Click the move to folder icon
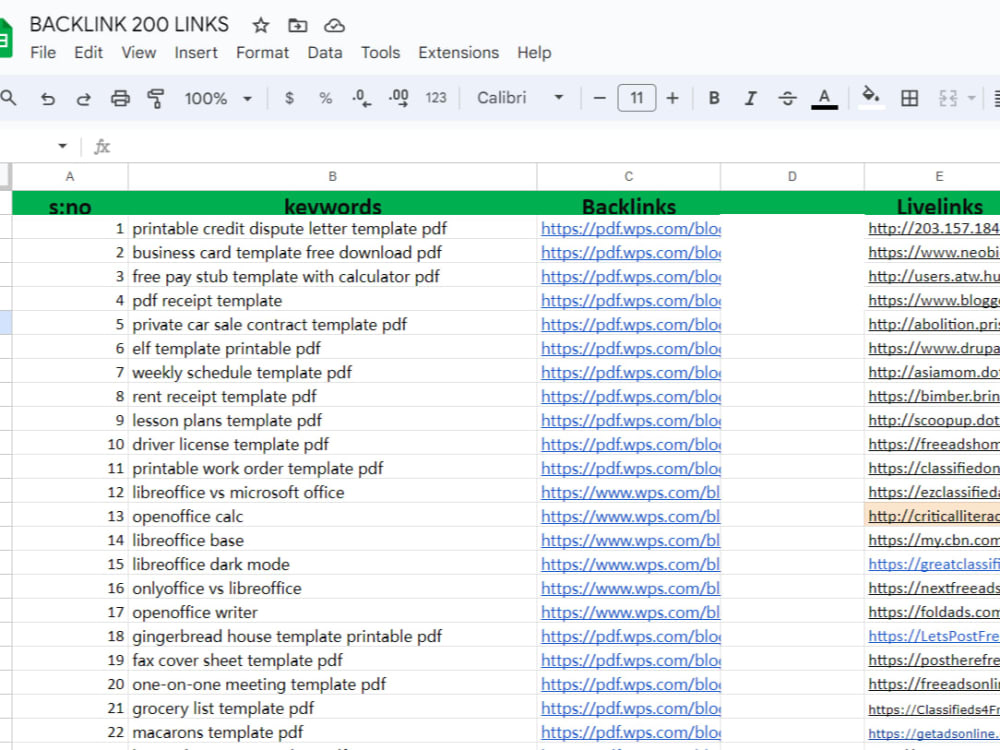Image resolution: width=1000 pixels, height=750 pixels. (297, 26)
